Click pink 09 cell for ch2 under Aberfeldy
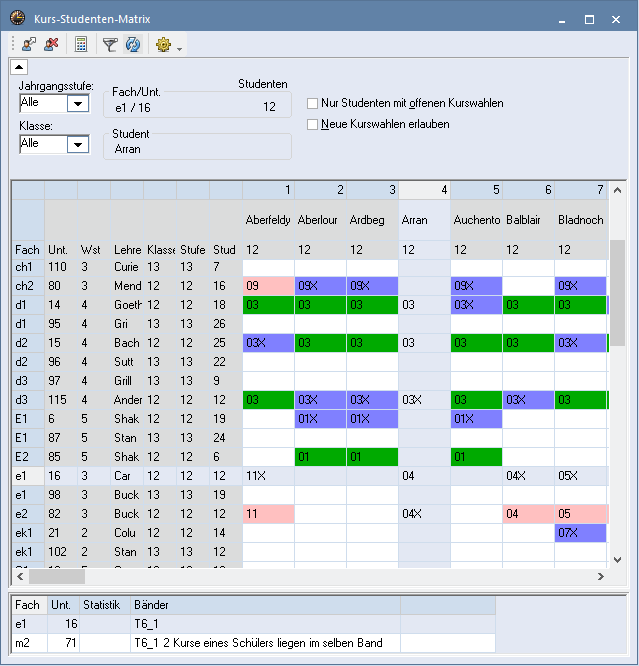The height and width of the screenshot is (666, 639). pos(268,286)
